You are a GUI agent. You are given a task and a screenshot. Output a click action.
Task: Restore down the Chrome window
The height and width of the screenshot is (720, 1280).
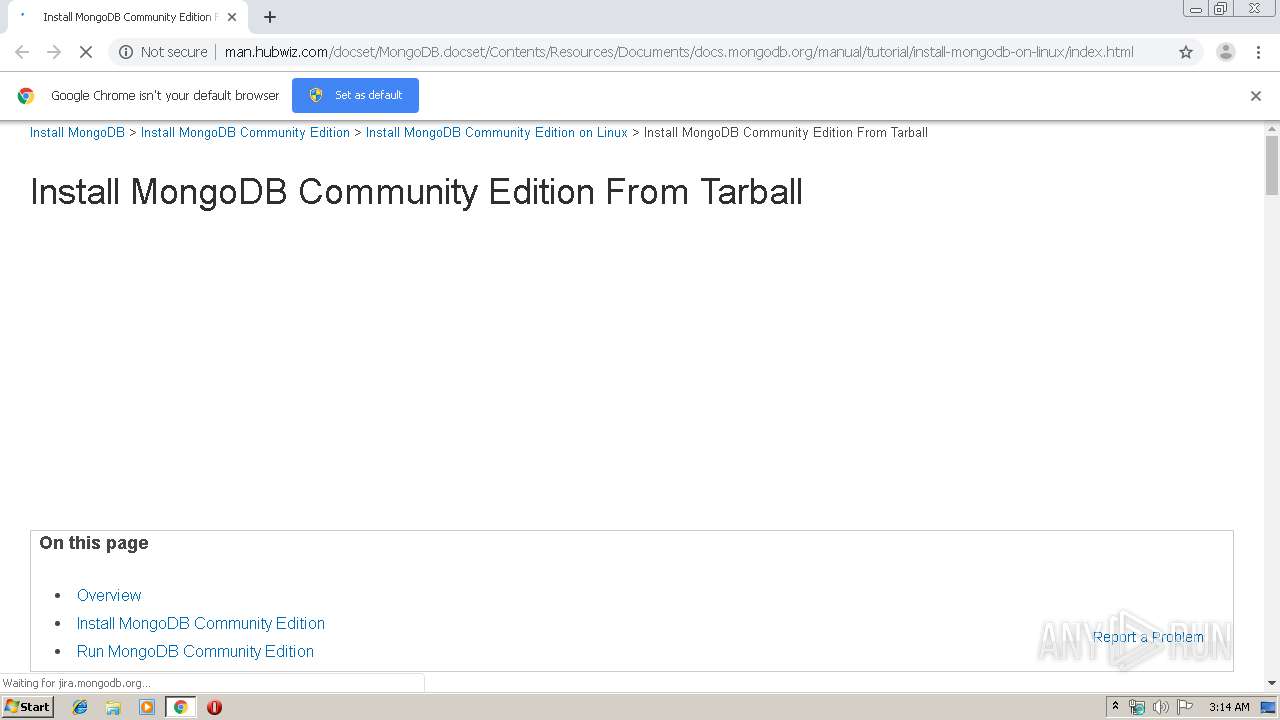(1221, 9)
